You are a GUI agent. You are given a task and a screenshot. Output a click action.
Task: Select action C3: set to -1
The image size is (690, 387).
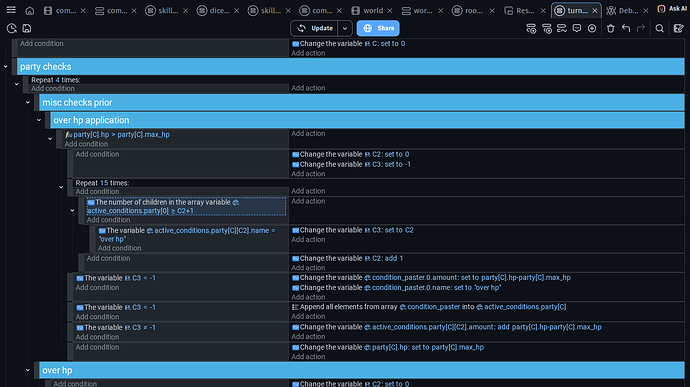352,164
